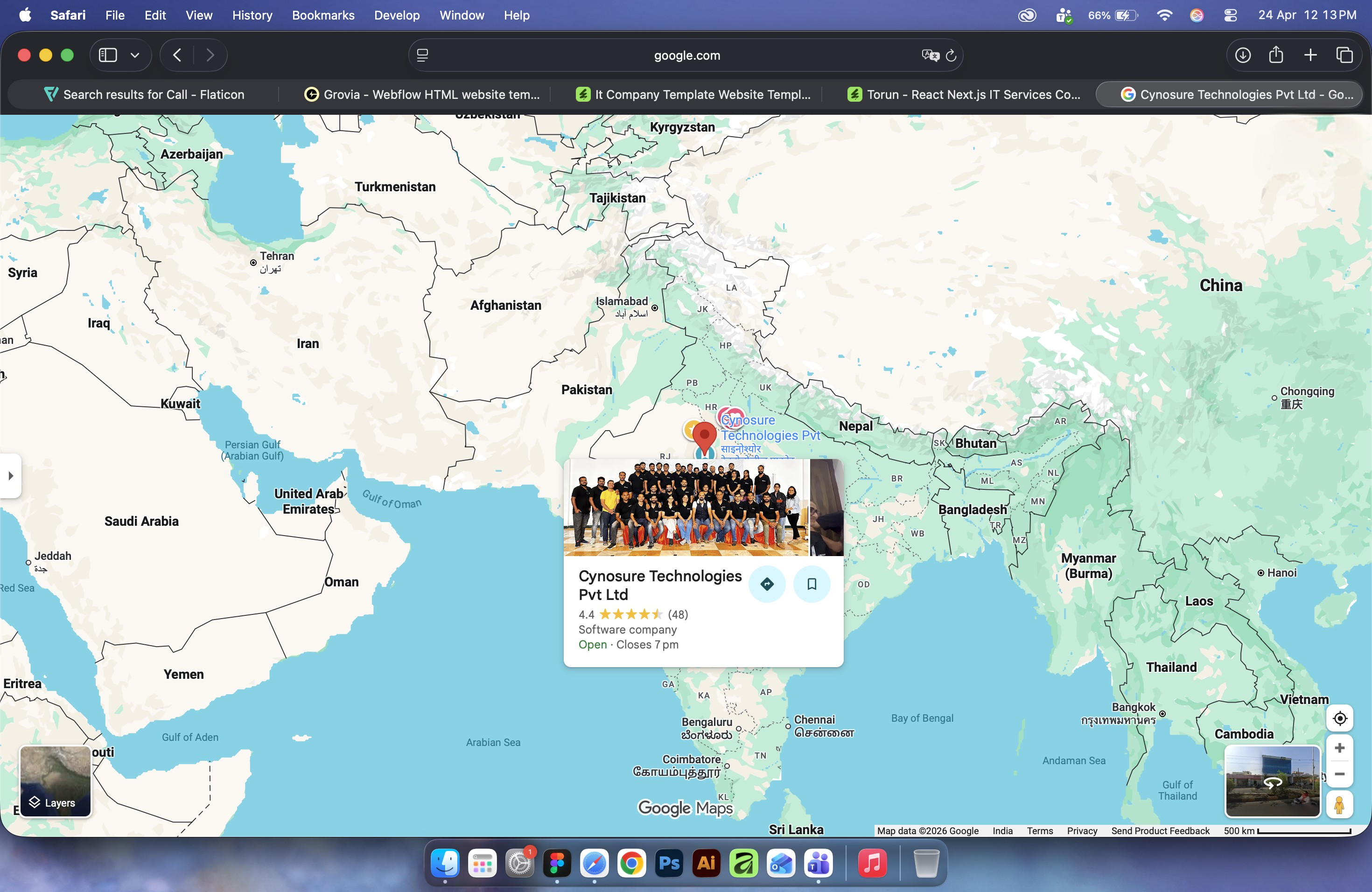Open the Safari share button

pyautogui.click(x=1276, y=55)
